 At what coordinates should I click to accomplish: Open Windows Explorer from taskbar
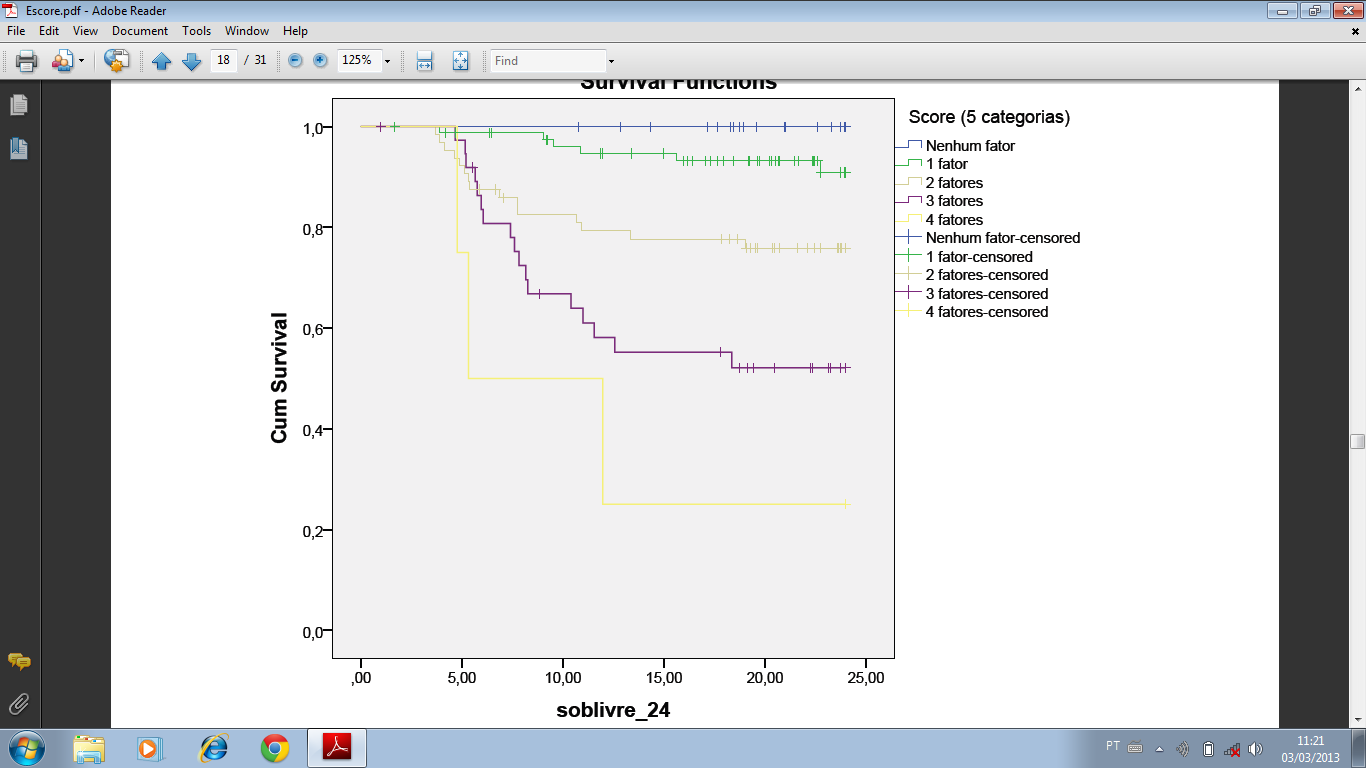click(x=89, y=748)
